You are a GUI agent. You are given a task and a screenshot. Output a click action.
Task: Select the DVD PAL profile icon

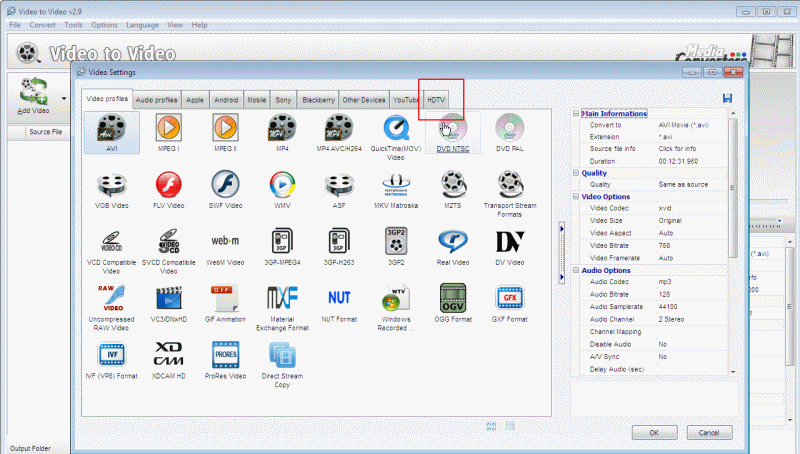(510, 128)
